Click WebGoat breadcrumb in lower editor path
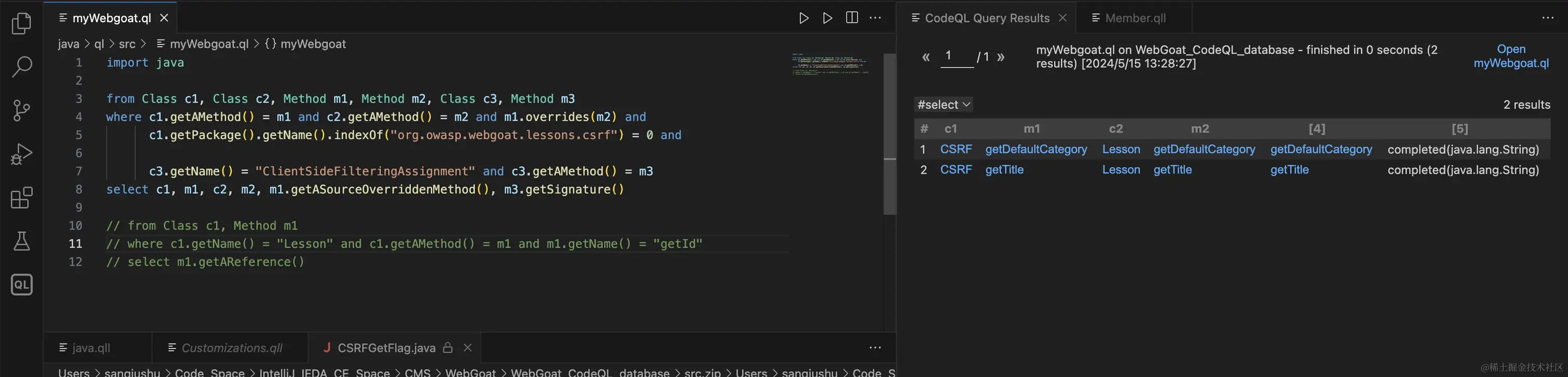This screenshot has width=1568, height=377. pos(470,372)
